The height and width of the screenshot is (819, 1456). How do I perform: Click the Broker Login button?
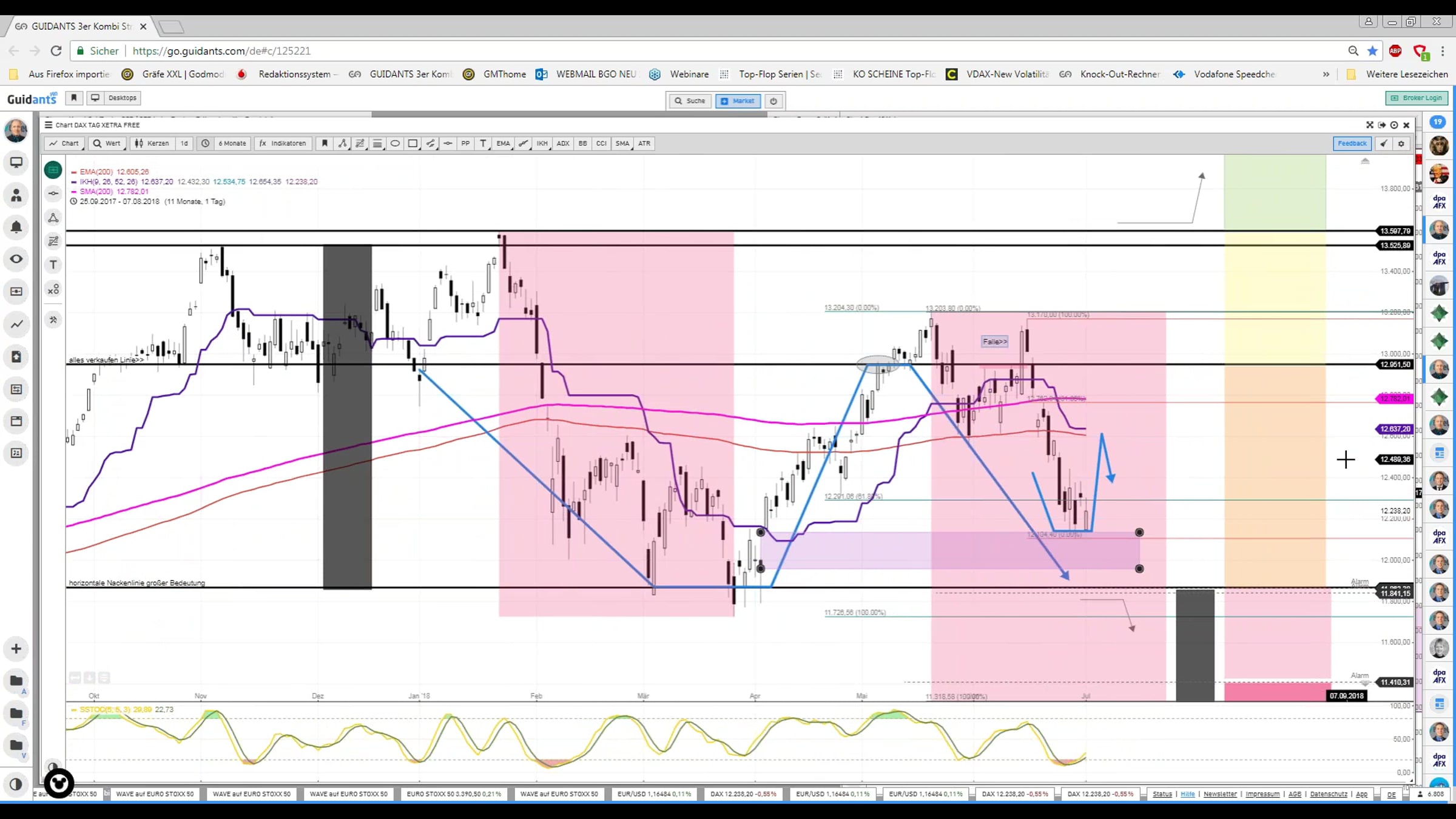point(1417,98)
